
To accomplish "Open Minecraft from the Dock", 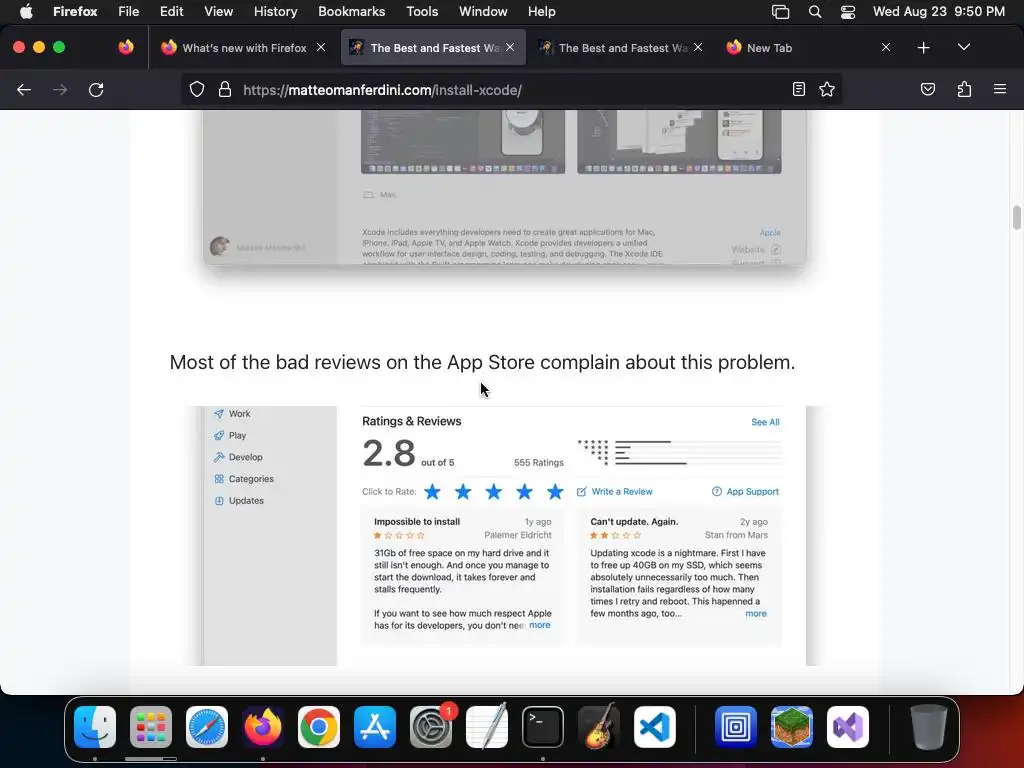I will [792, 726].
